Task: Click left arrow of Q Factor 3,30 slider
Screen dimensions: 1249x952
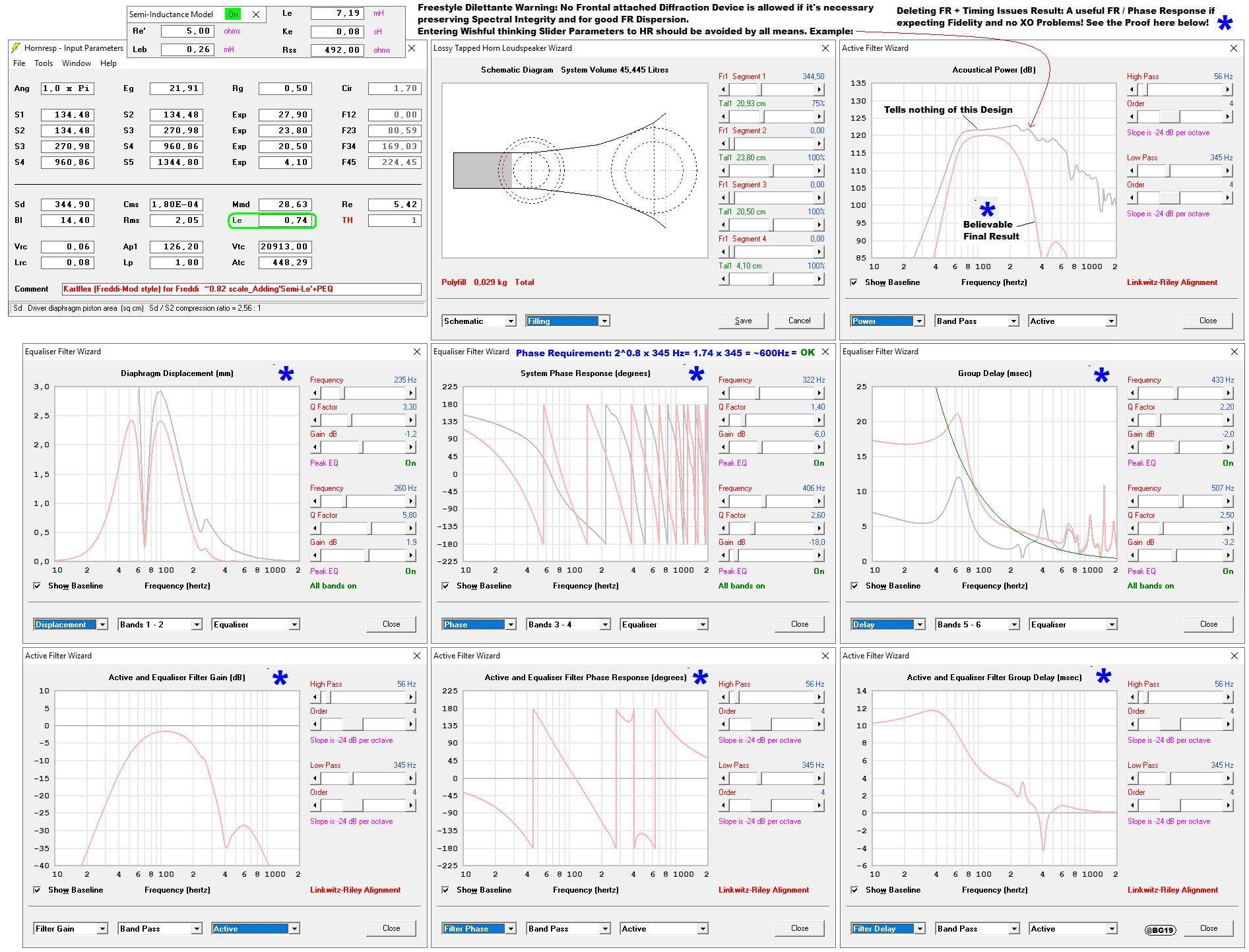Action: (x=315, y=420)
